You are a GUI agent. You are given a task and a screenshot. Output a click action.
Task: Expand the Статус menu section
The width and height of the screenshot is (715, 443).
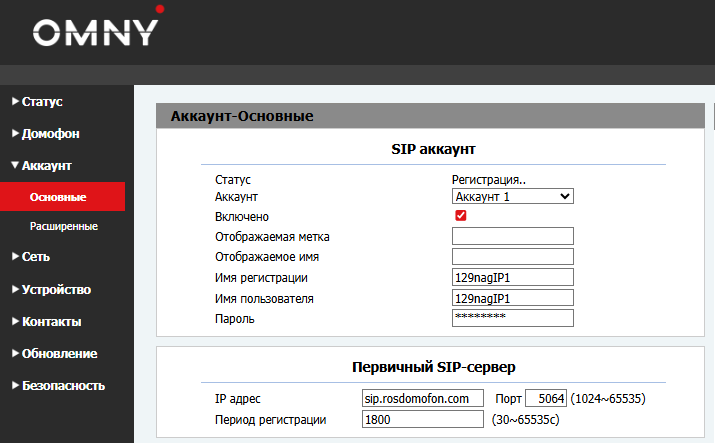[42, 102]
